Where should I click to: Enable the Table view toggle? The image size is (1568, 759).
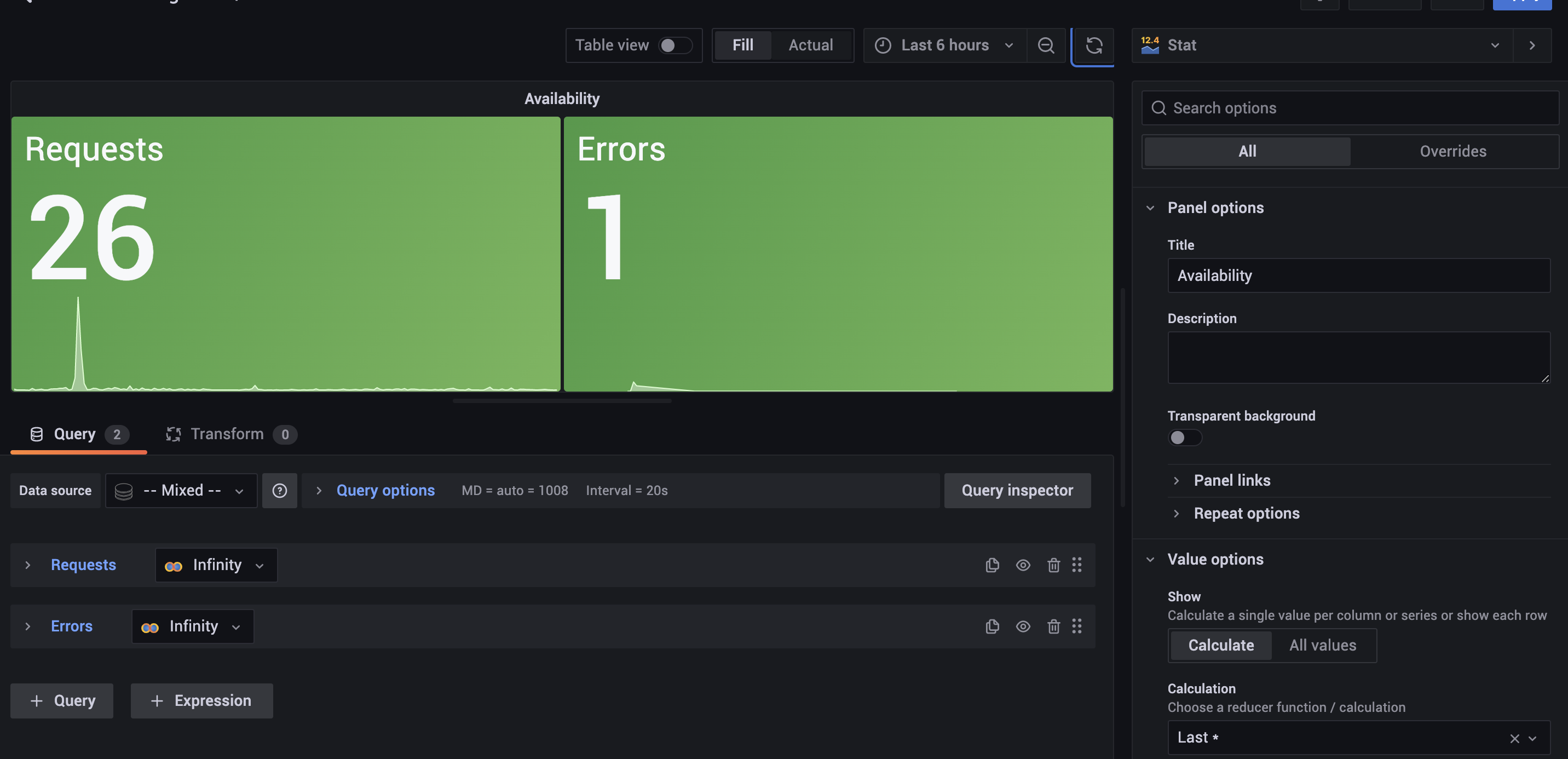click(x=675, y=45)
